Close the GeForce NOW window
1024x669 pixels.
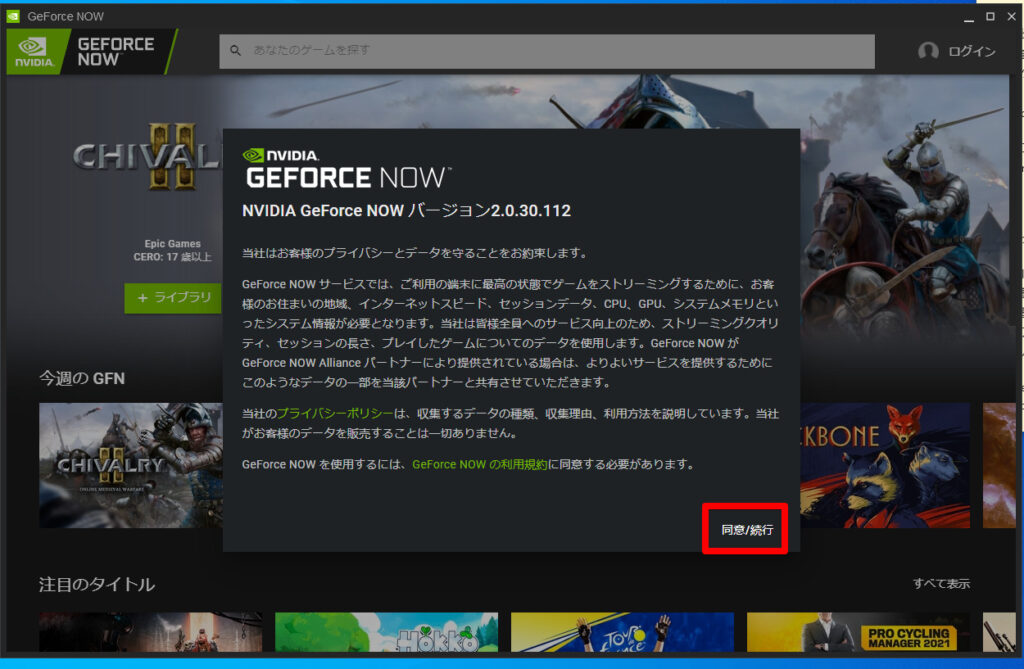click(1012, 16)
